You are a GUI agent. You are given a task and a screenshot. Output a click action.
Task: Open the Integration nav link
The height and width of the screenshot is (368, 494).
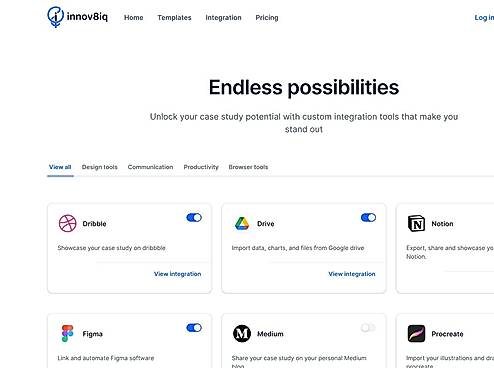[223, 18]
